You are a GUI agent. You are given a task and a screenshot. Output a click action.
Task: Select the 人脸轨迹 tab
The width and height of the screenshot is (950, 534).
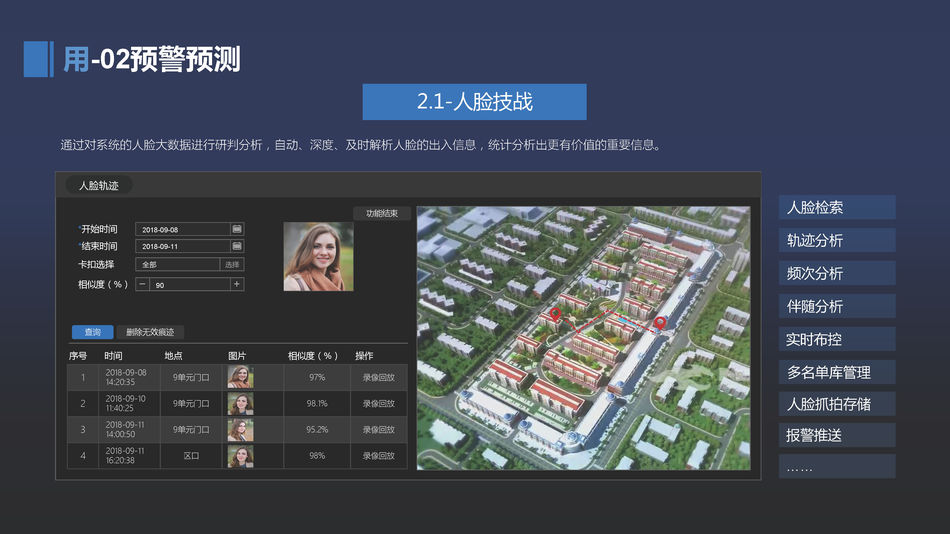pyautogui.click(x=99, y=186)
